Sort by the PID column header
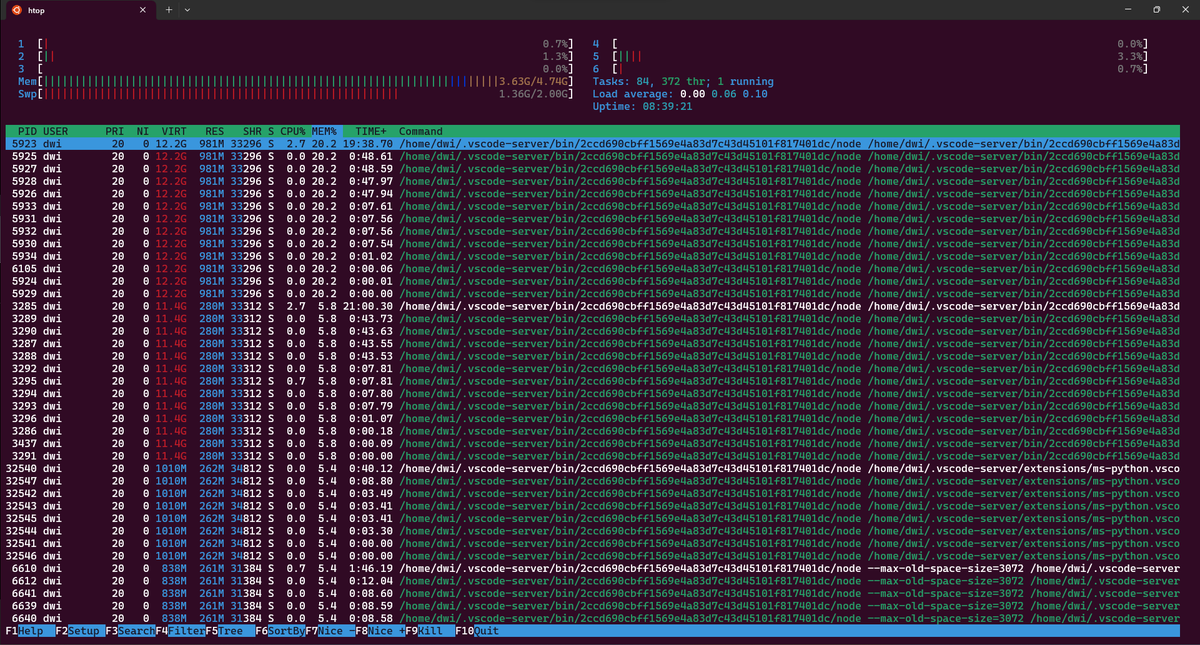Screen dimensions: 1200x645 click(x=27, y=131)
